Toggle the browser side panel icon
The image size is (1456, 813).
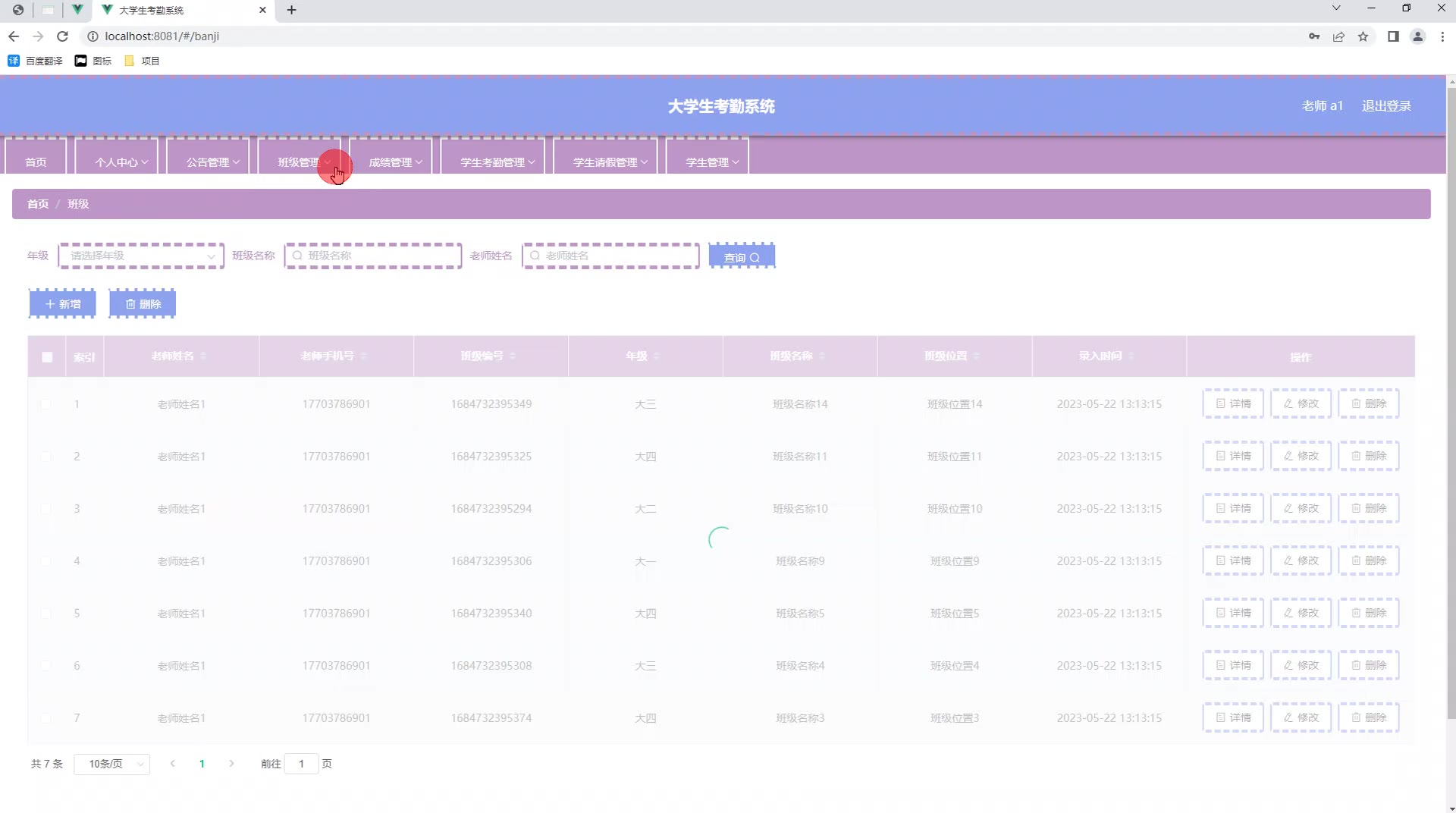point(1393,36)
